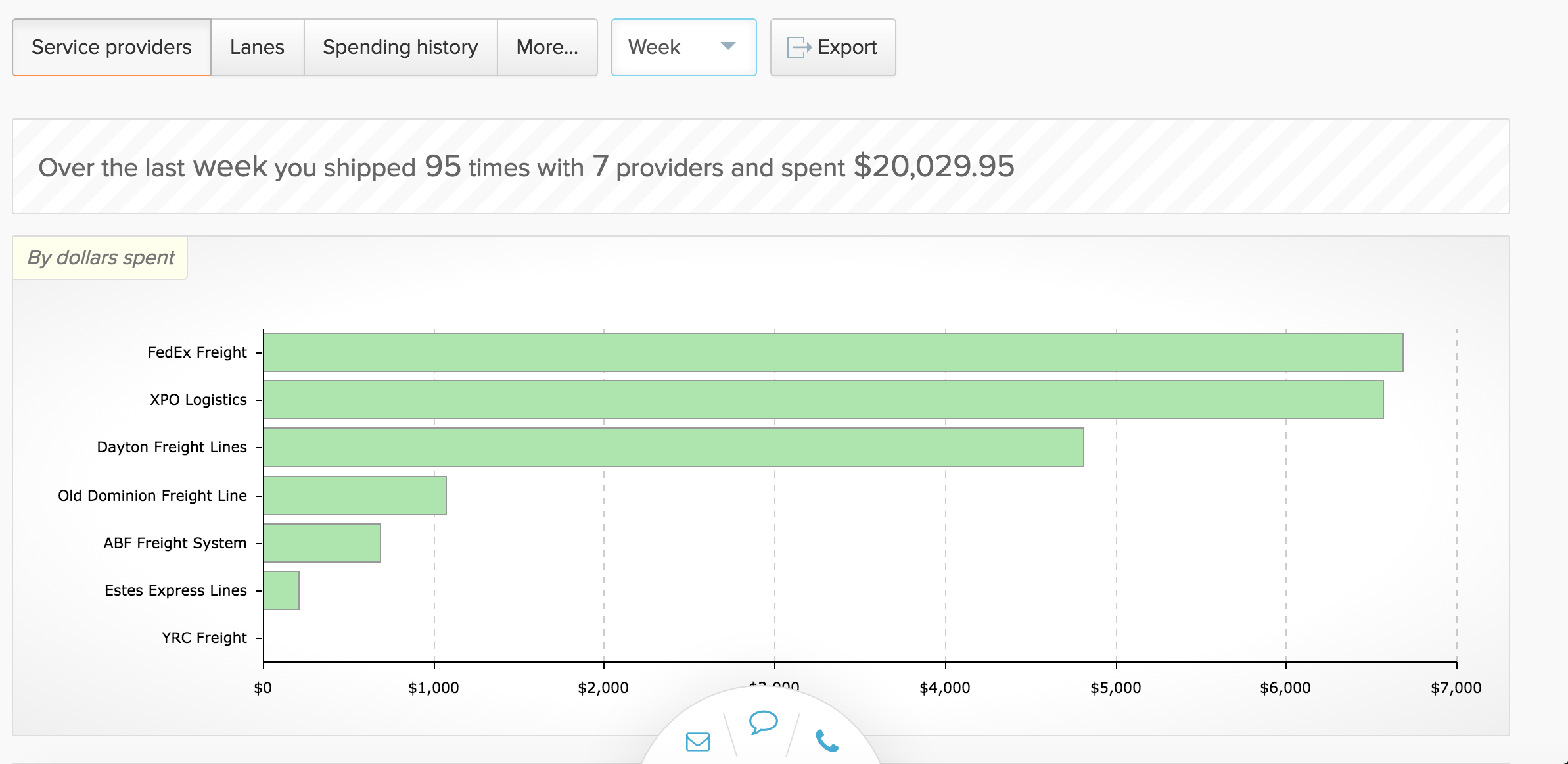This screenshot has height=764, width=1568.
Task: Click the phone call support icon
Action: tap(827, 741)
